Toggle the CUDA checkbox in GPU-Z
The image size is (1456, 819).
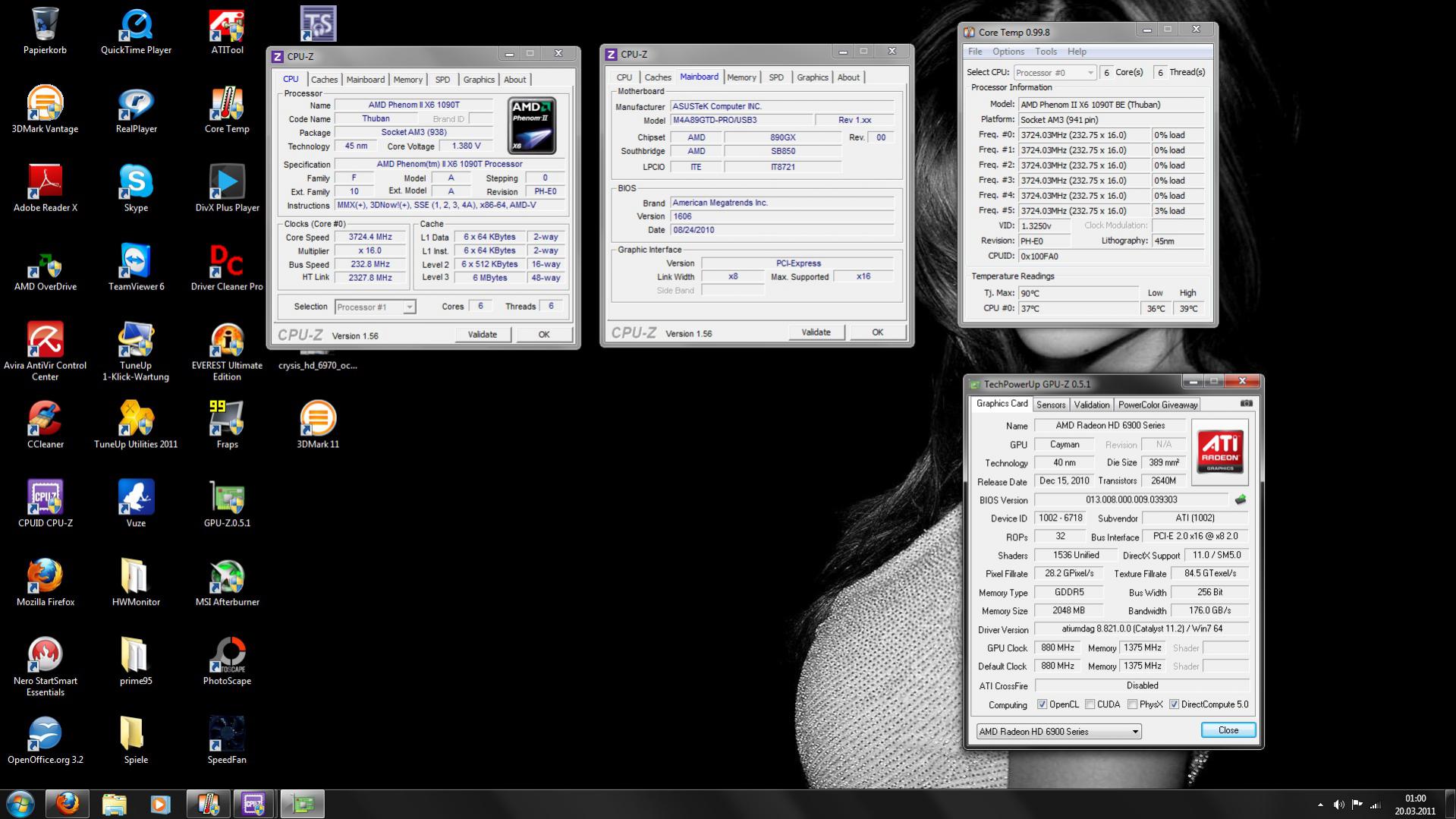click(1090, 704)
